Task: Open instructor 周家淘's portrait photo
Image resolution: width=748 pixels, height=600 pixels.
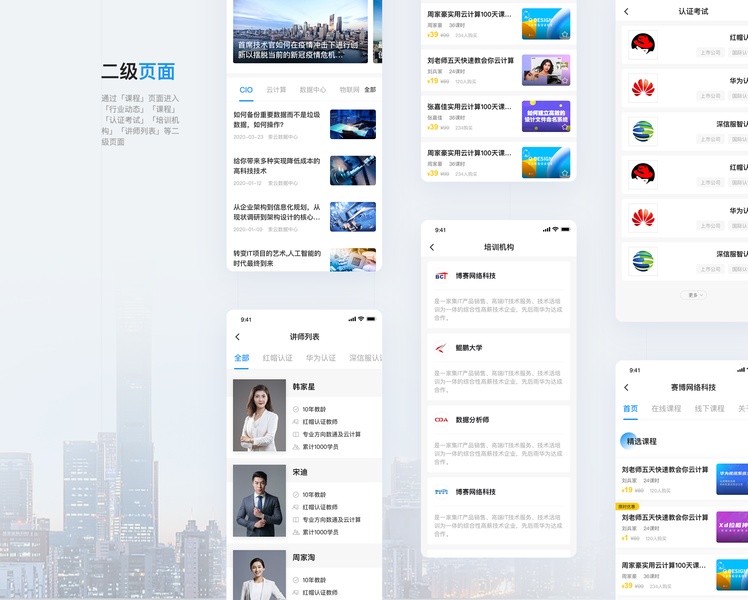Action: click(260, 575)
